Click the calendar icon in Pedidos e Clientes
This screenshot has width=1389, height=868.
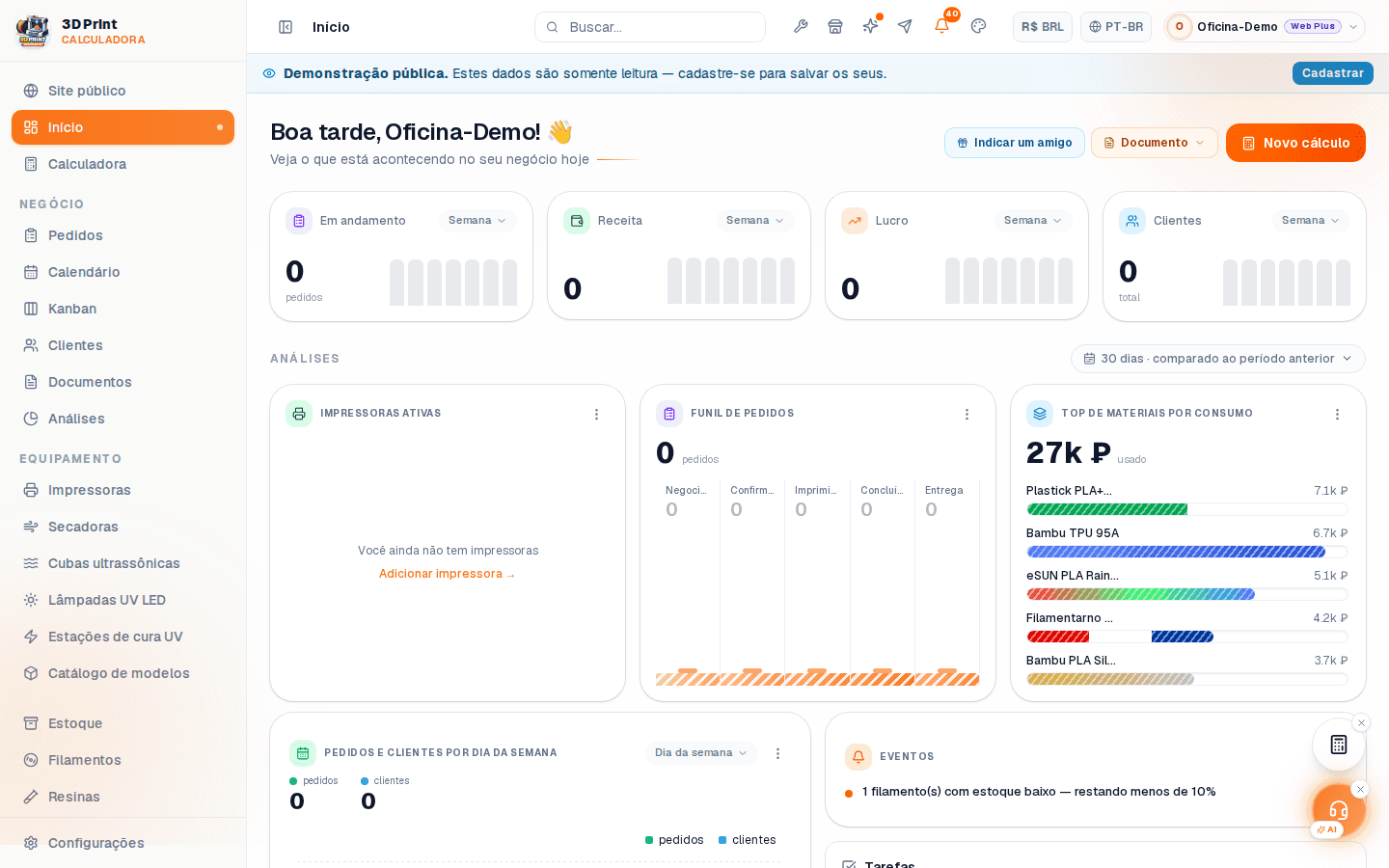click(303, 753)
